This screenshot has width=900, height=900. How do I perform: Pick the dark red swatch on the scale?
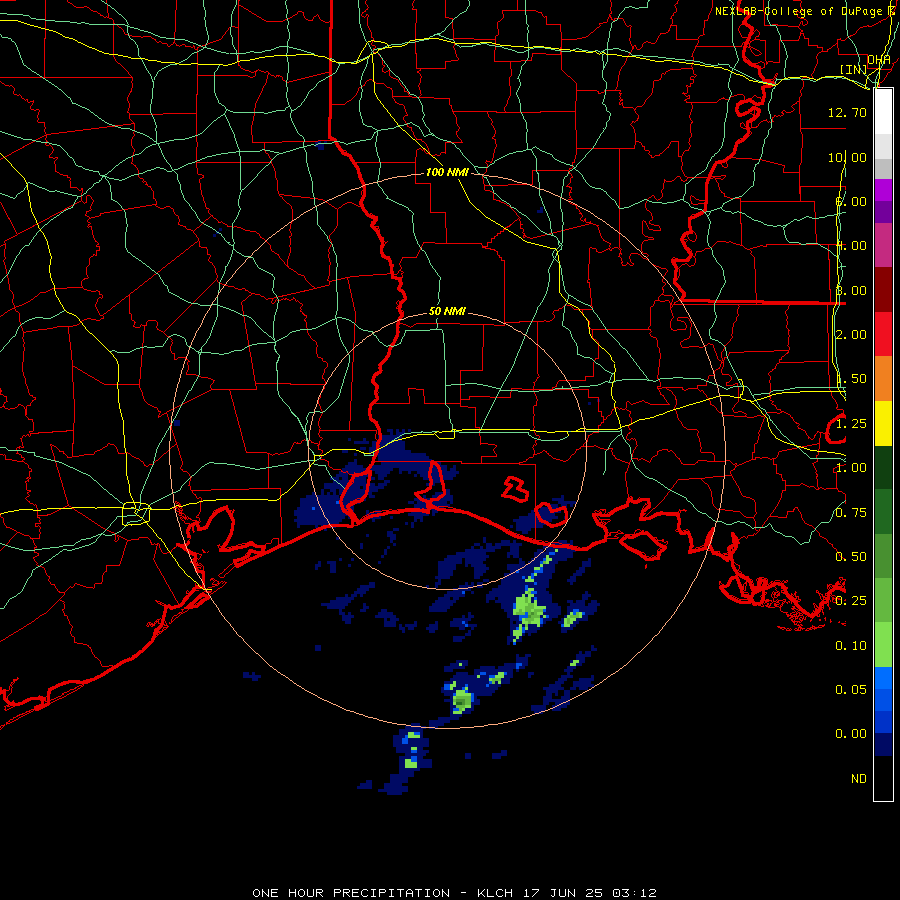point(883,290)
